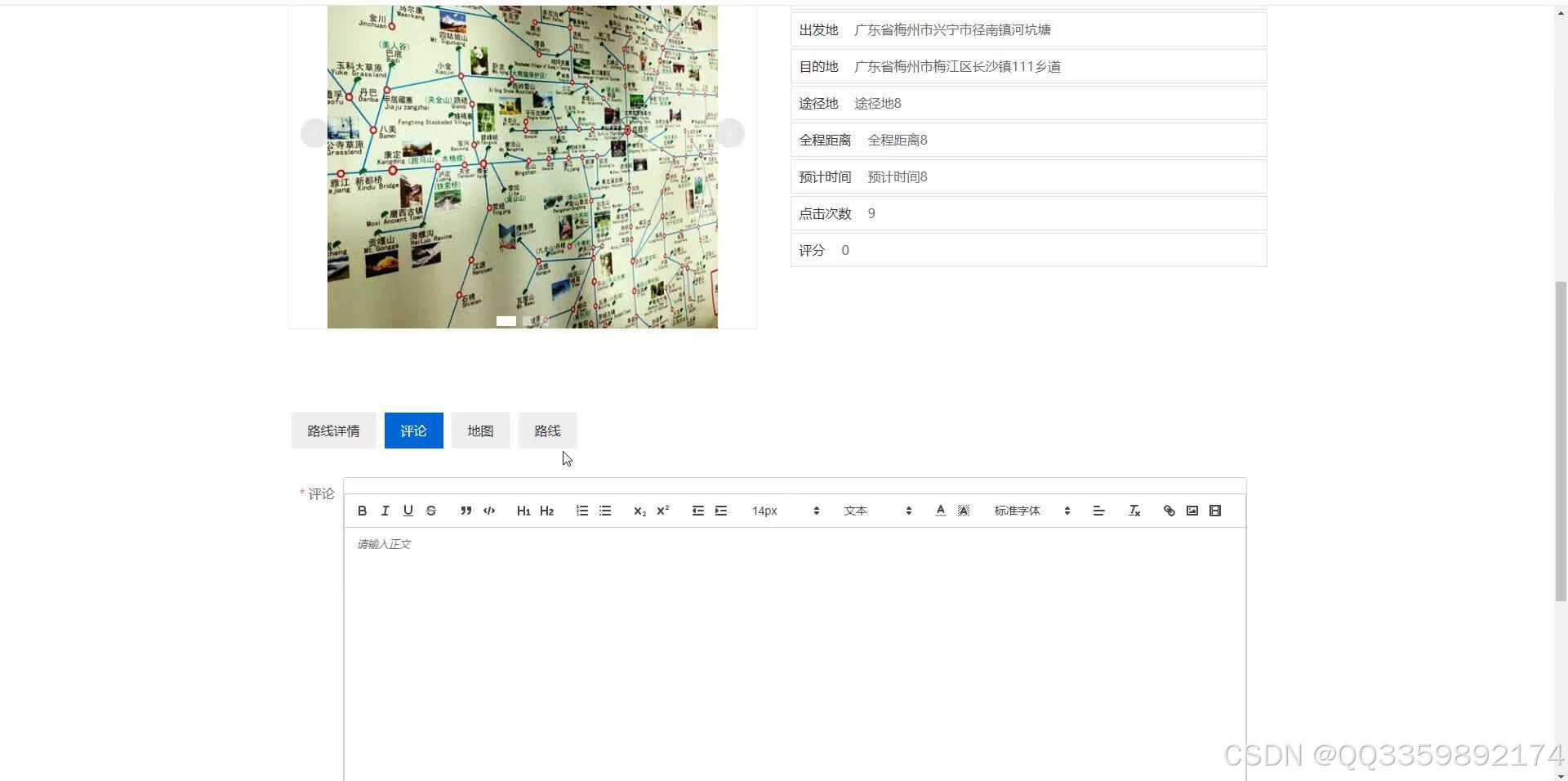
Task: Insert a hyperlink
Action: pos(1169,511)
